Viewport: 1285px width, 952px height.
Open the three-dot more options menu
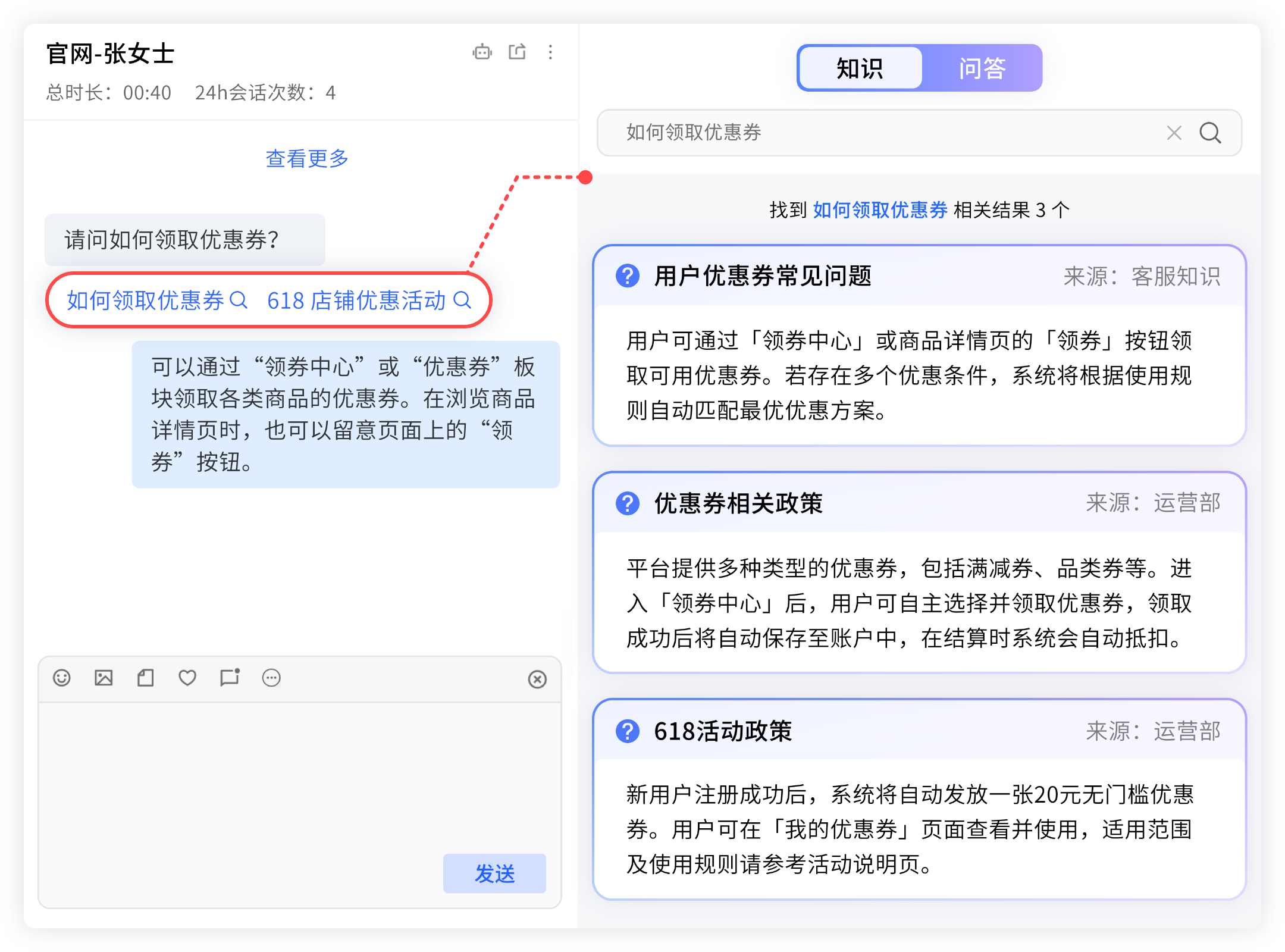551,52
